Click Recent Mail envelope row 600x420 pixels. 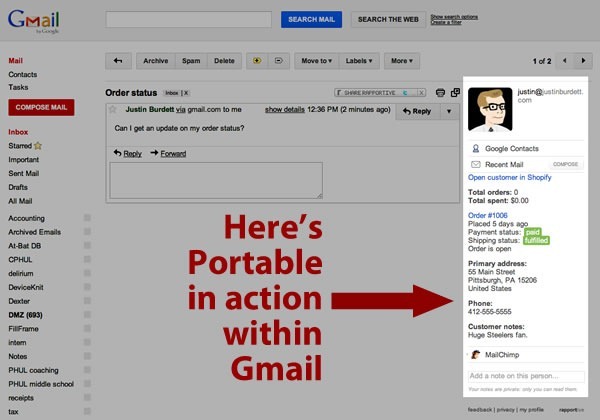504,164
